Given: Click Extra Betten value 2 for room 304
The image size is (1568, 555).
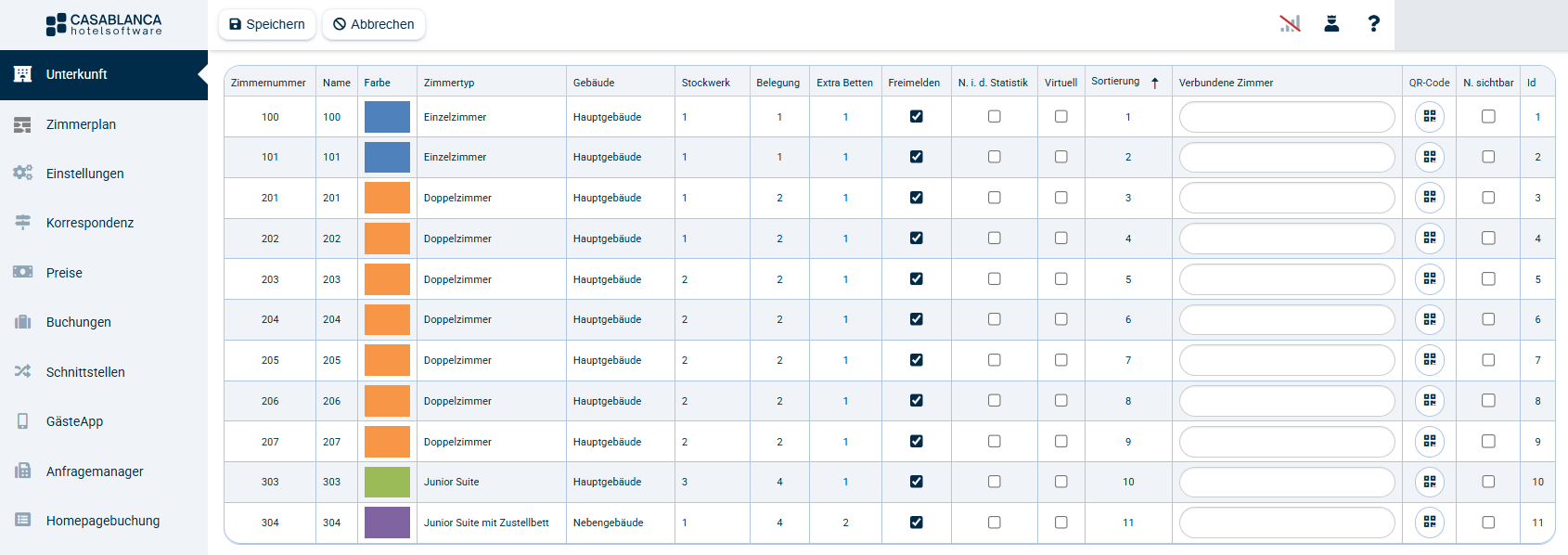Looking at the screenshot, I should [x=845, y=523].
